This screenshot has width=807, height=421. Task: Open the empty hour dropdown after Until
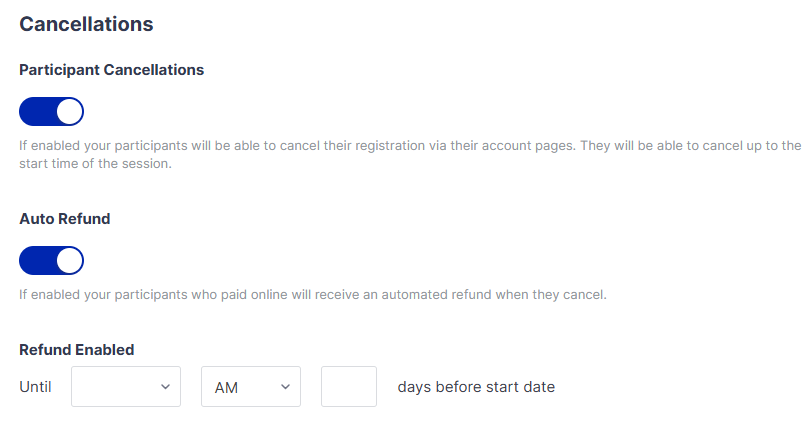(x=125, y=386)
